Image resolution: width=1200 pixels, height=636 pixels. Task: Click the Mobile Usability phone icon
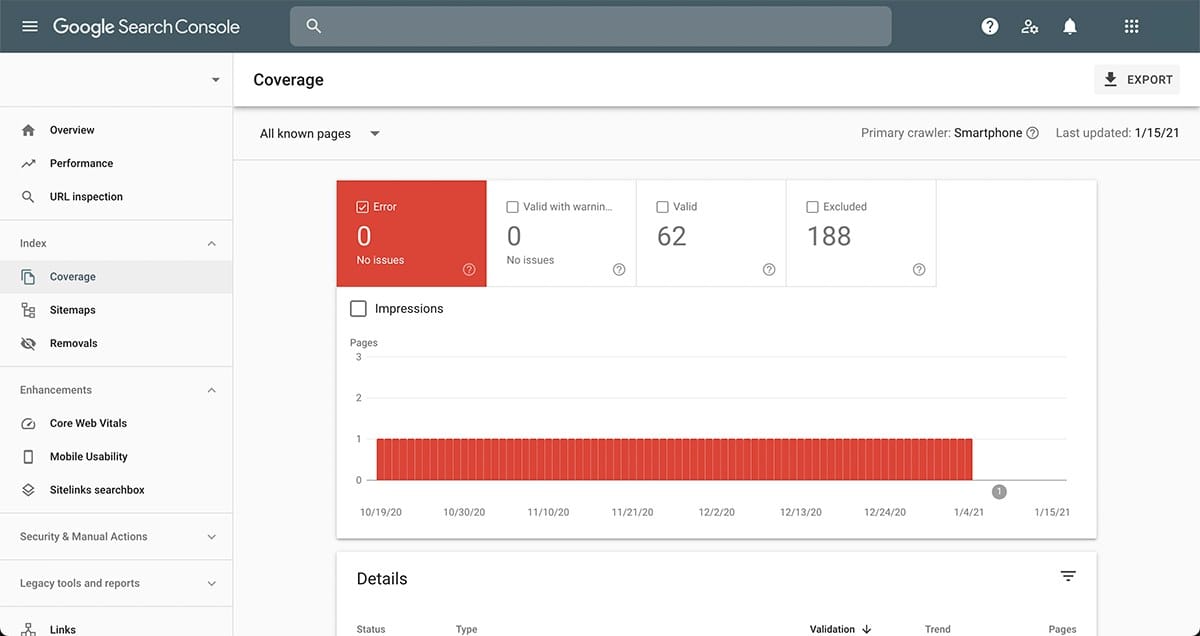coord(28,457)
